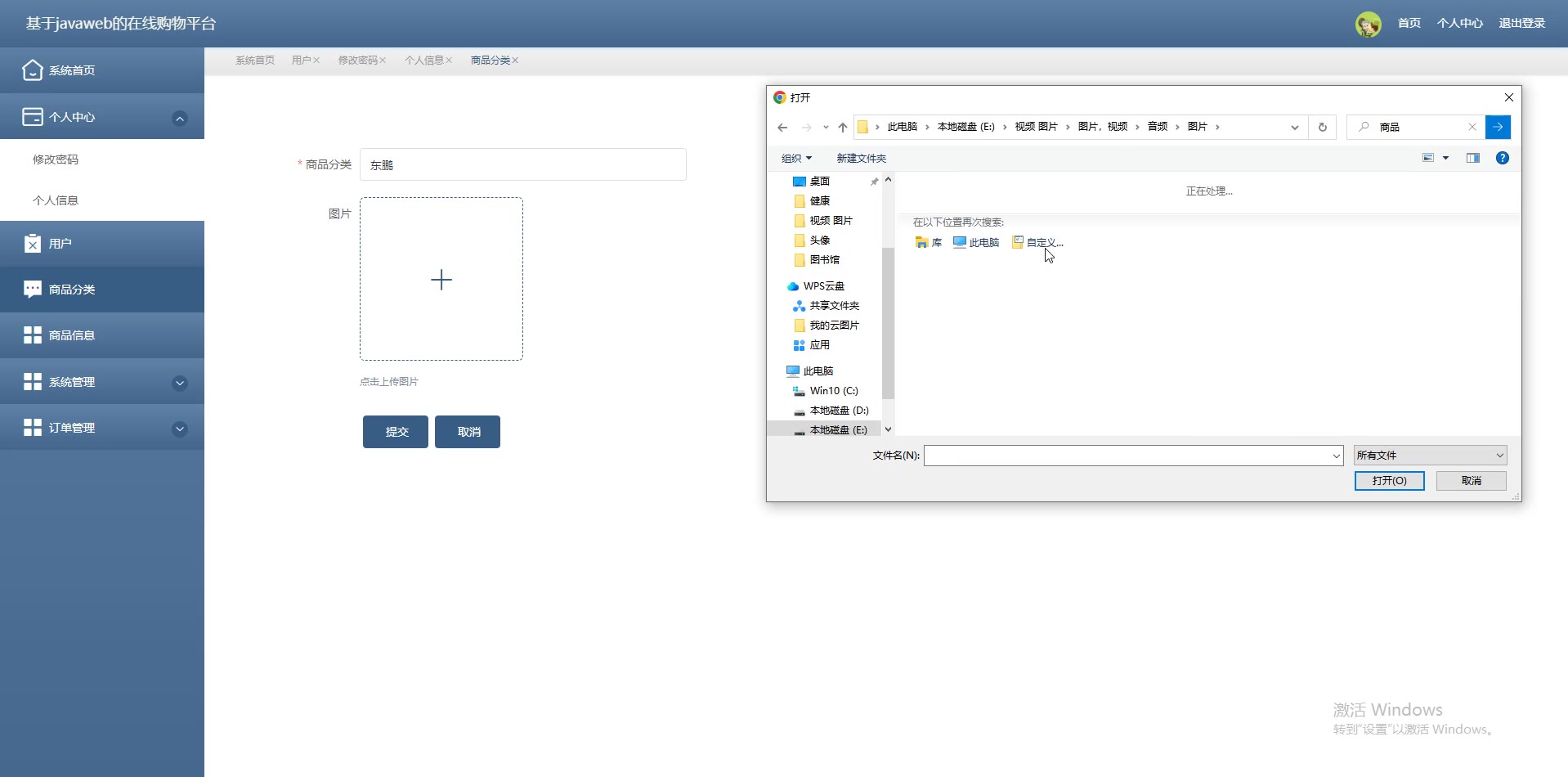Expand the 系统管理 sidebar menu
The height and width of the screenshot is (777, 1568).
(x=180, y=383)
